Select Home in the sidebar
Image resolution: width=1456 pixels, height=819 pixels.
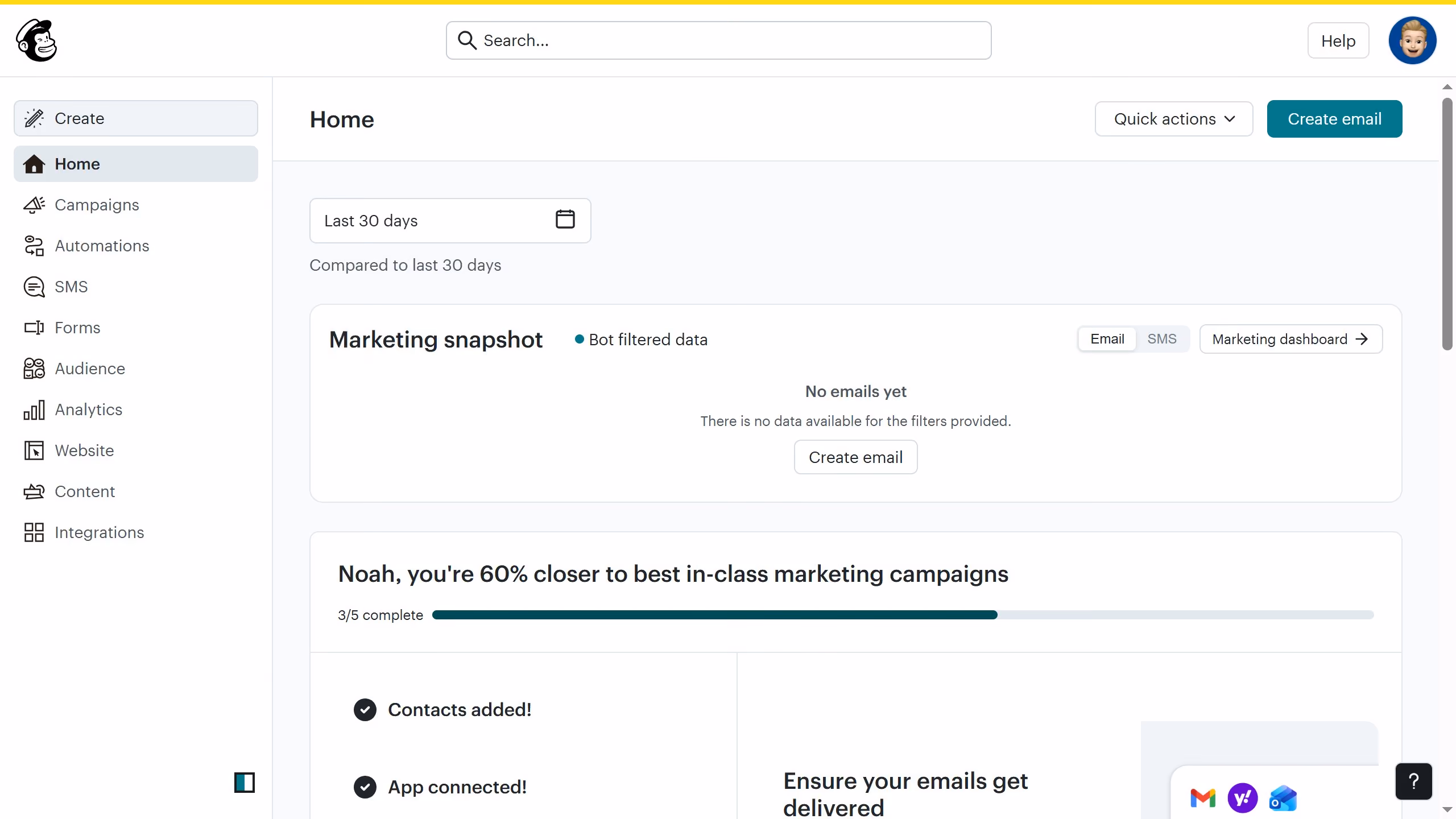(136, 164)
